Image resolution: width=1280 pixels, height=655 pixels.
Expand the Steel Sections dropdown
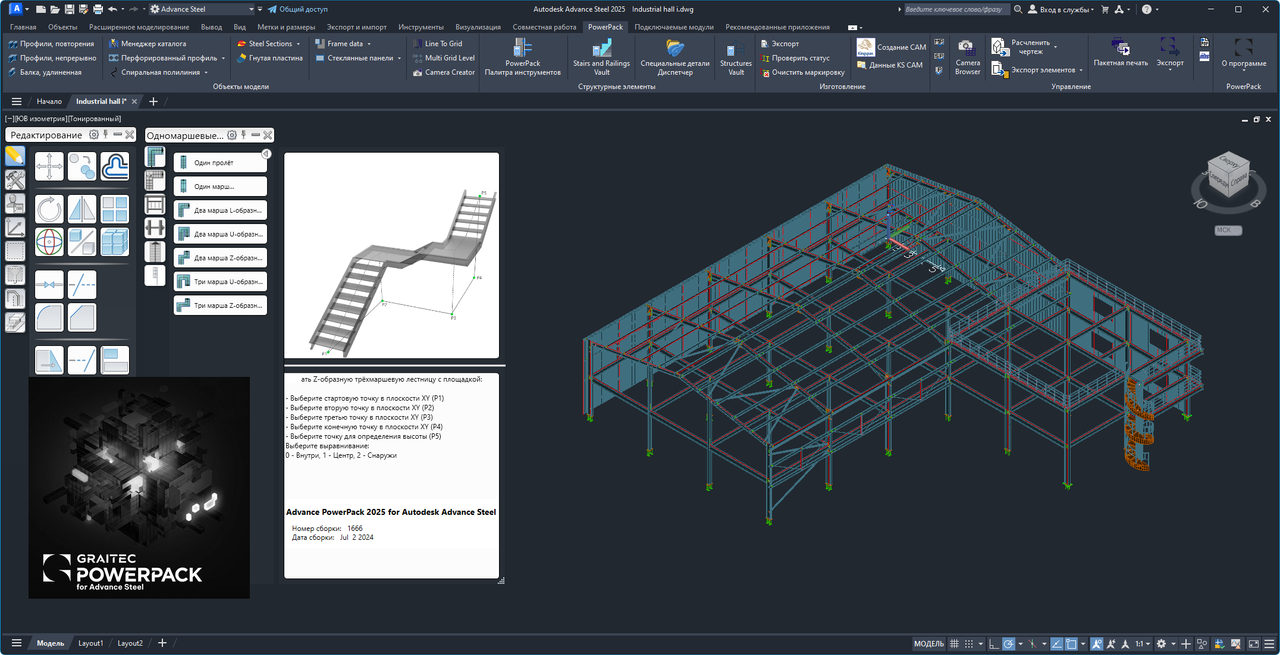[x=298, y=44]
